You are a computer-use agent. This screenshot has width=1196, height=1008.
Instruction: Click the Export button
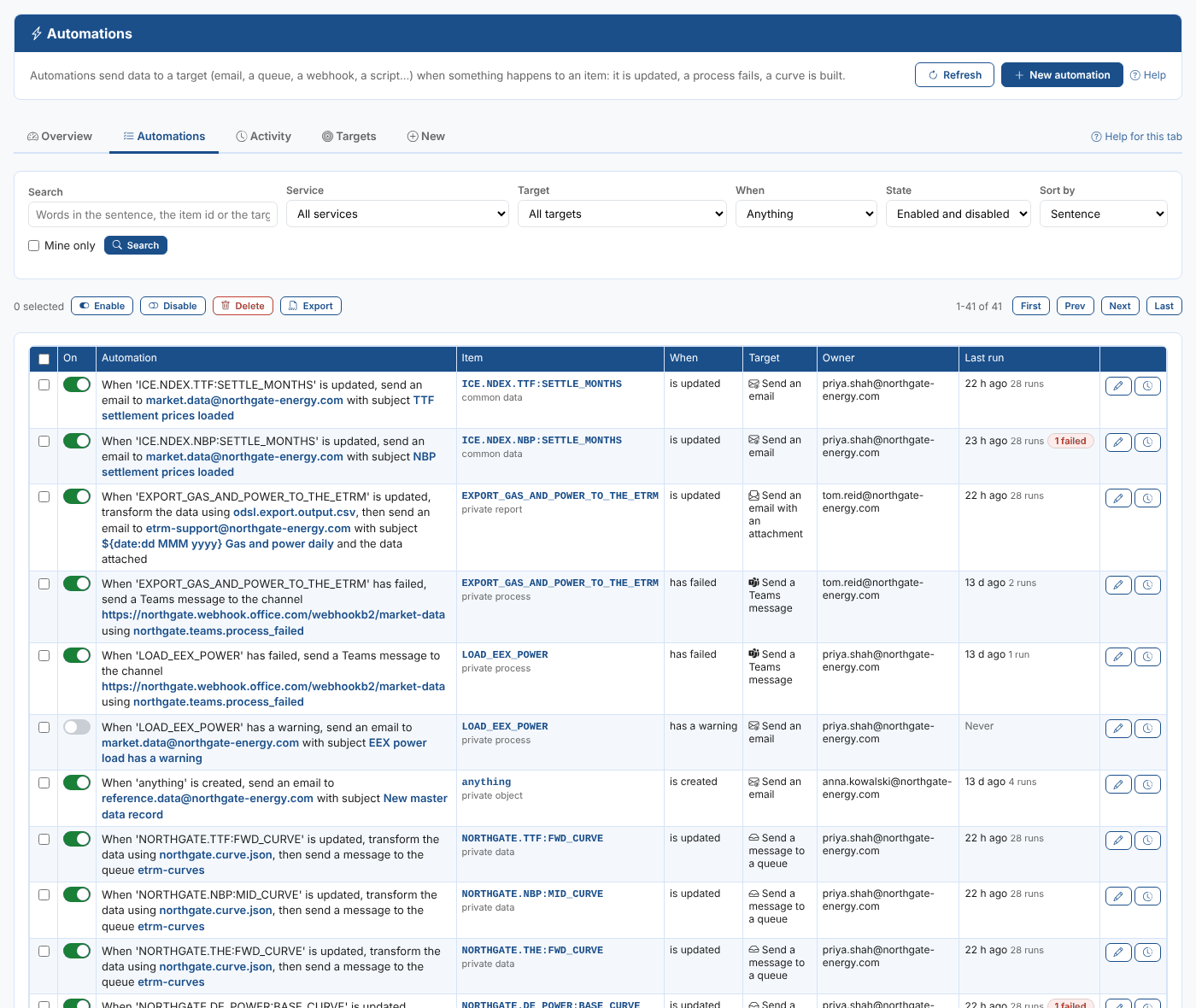311,306
